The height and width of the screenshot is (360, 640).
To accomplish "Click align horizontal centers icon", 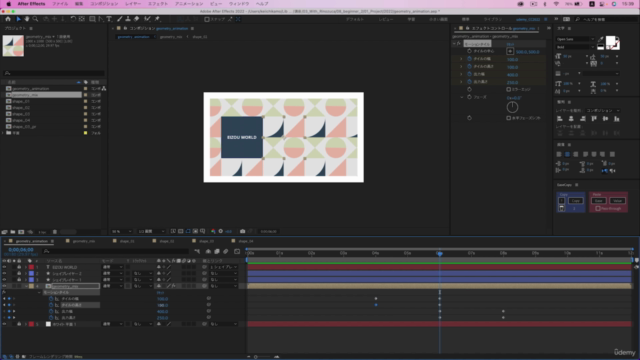I will (571, 119).
